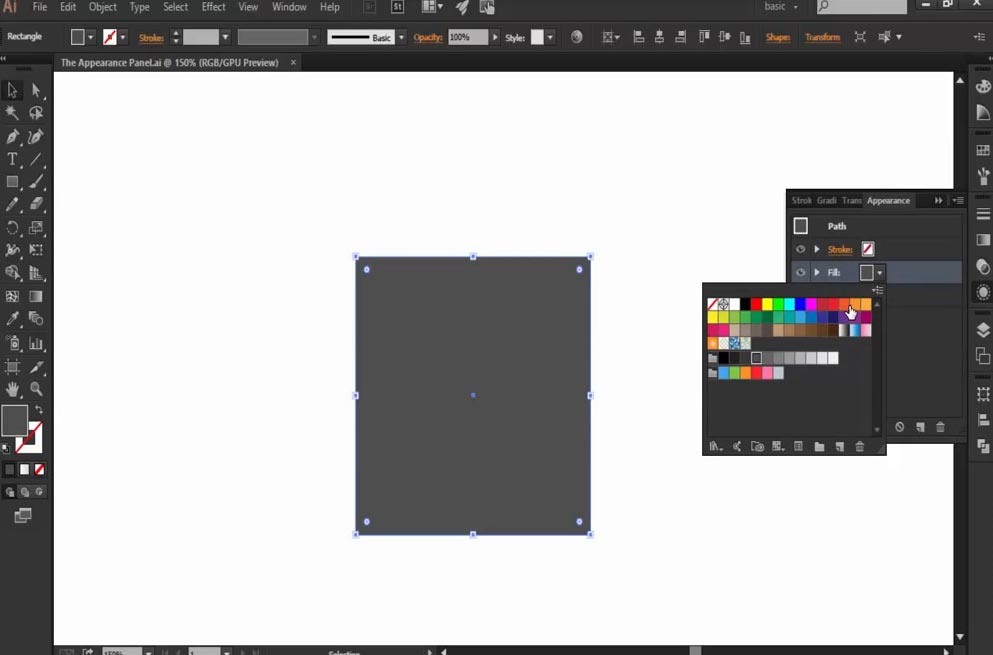This screenshot has width=993, height=655.
Task: Select the Free Transform tool
Action: pos(36,250)
